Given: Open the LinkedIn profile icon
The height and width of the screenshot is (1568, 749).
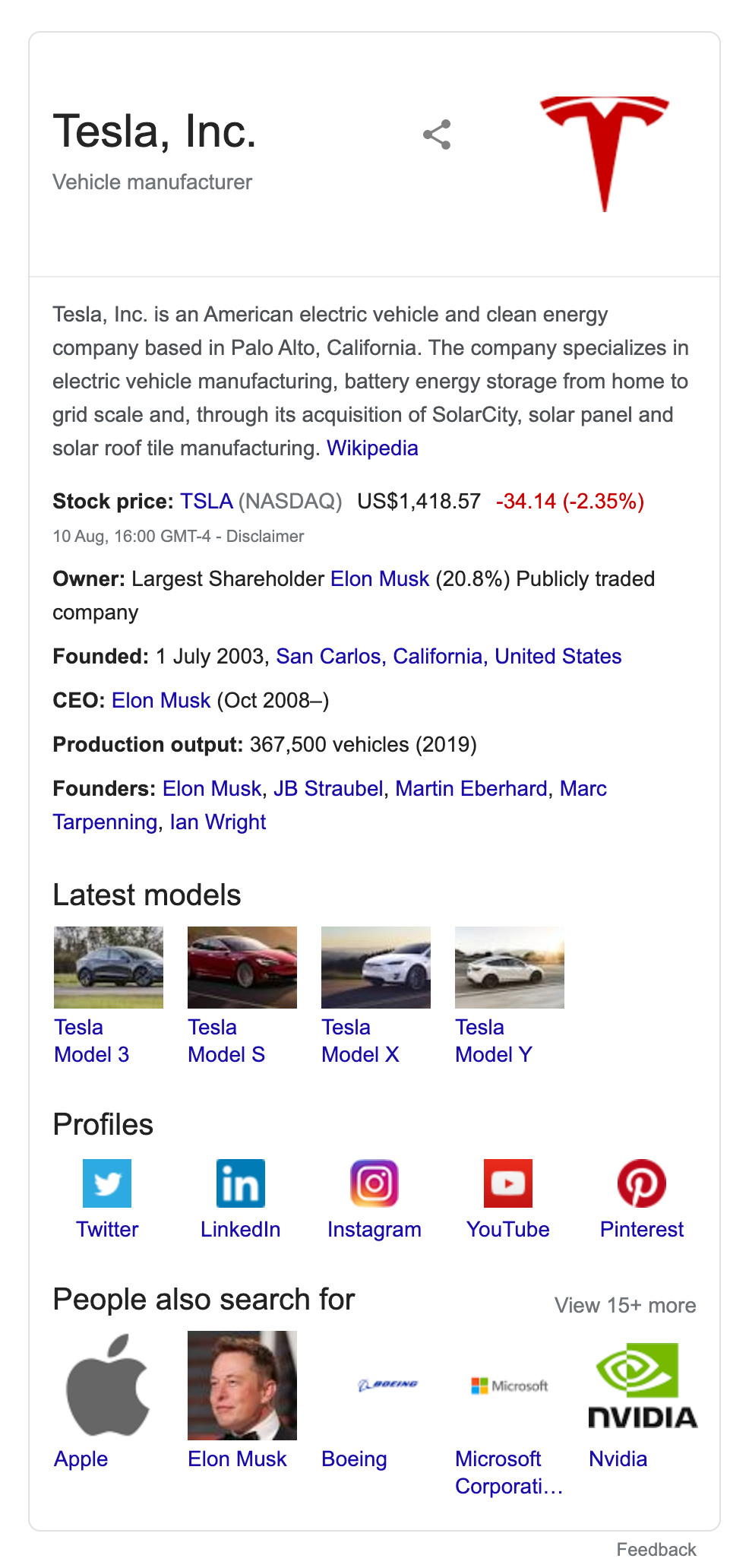Looking at the screenshot, I should [241, 1183].
